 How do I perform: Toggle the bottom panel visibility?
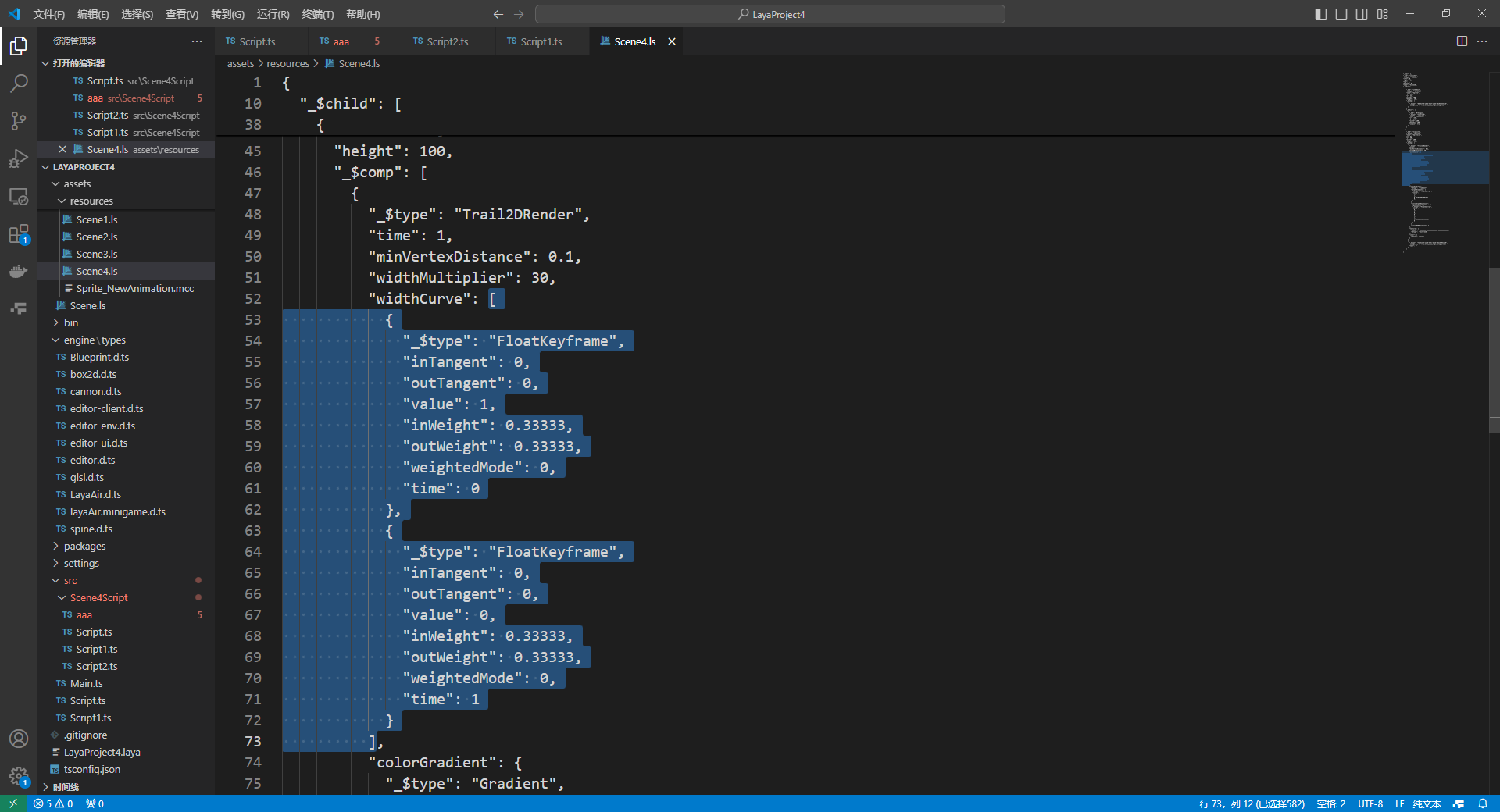pyautogui.click(x=1341, y=14)
